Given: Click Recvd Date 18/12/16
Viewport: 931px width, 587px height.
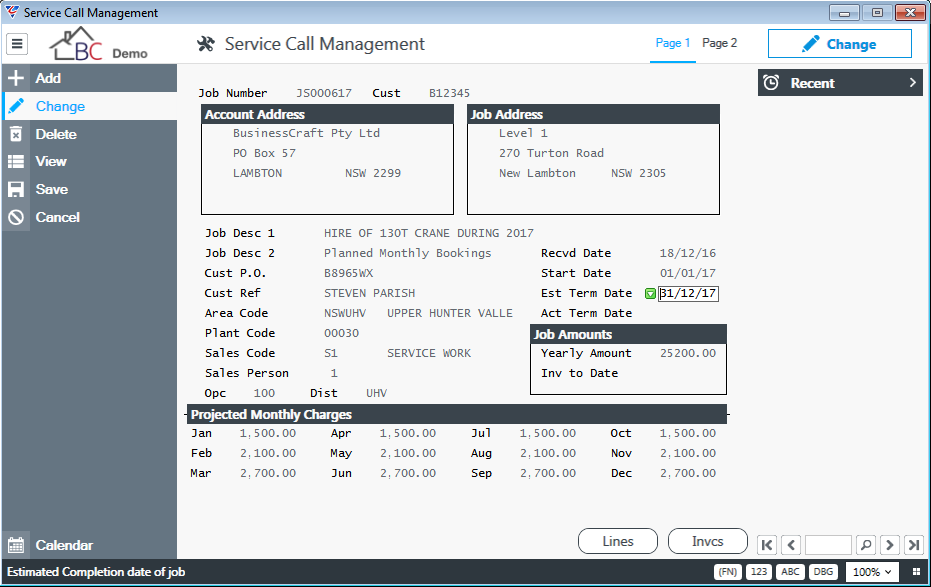Looking at the screenshot, I should [x=687, y=253].
